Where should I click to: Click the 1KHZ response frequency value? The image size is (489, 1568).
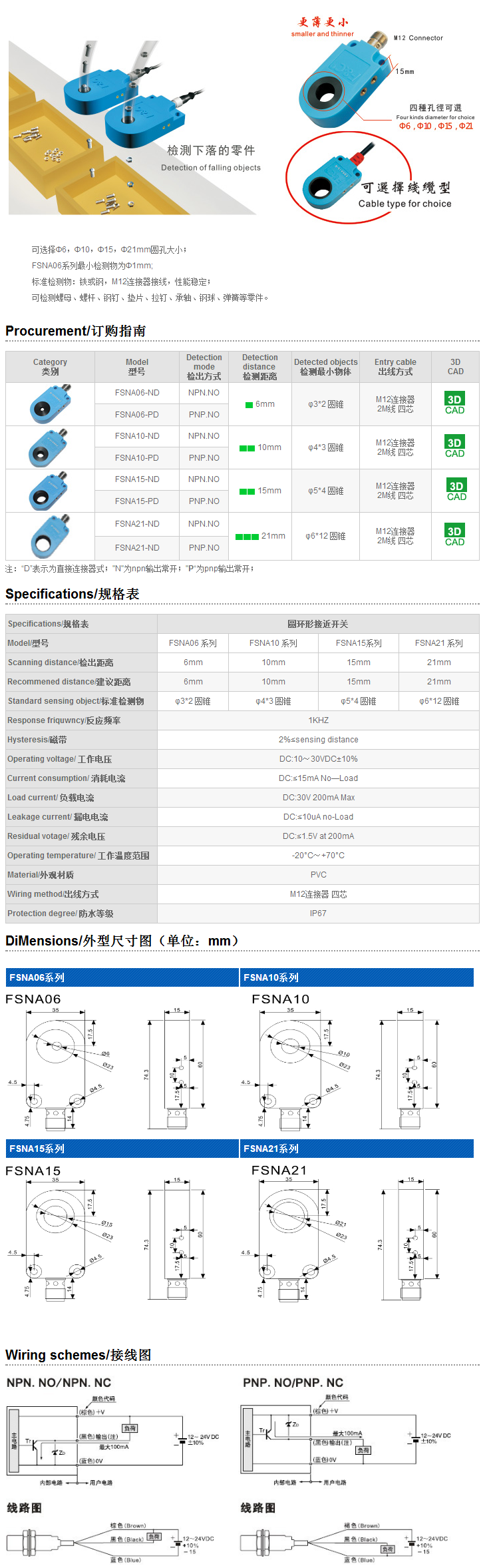(x=319, y=720)
